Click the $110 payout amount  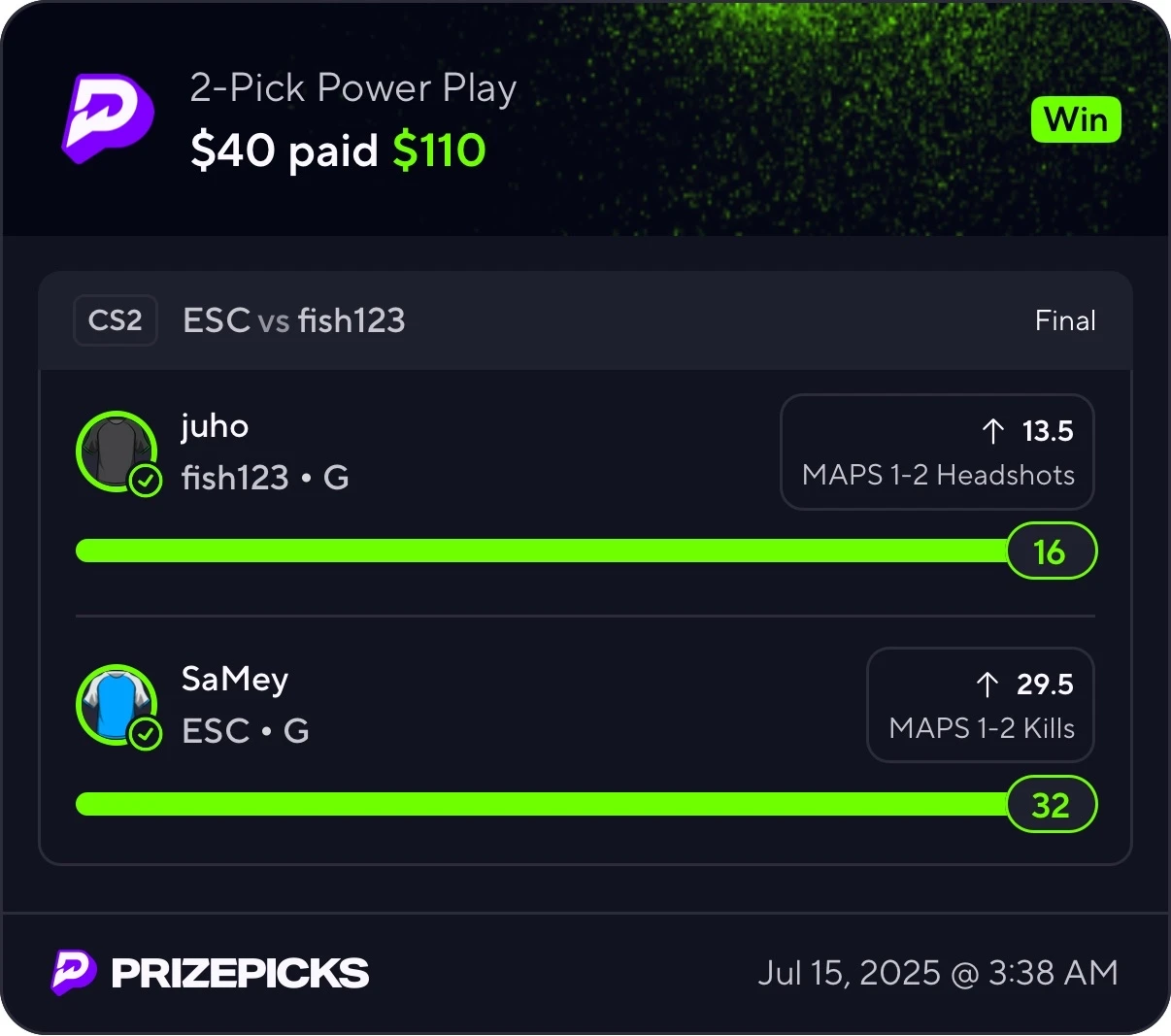tap(439, 150)
